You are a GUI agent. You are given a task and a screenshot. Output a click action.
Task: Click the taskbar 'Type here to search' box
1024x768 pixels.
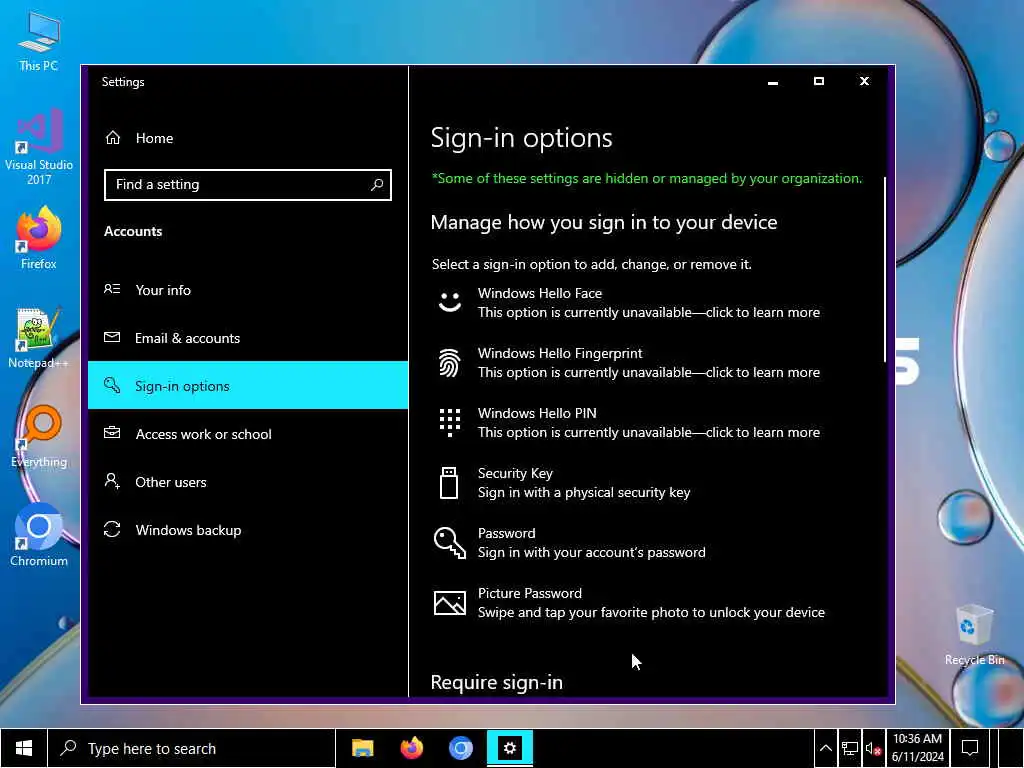(x=191, y=748)
